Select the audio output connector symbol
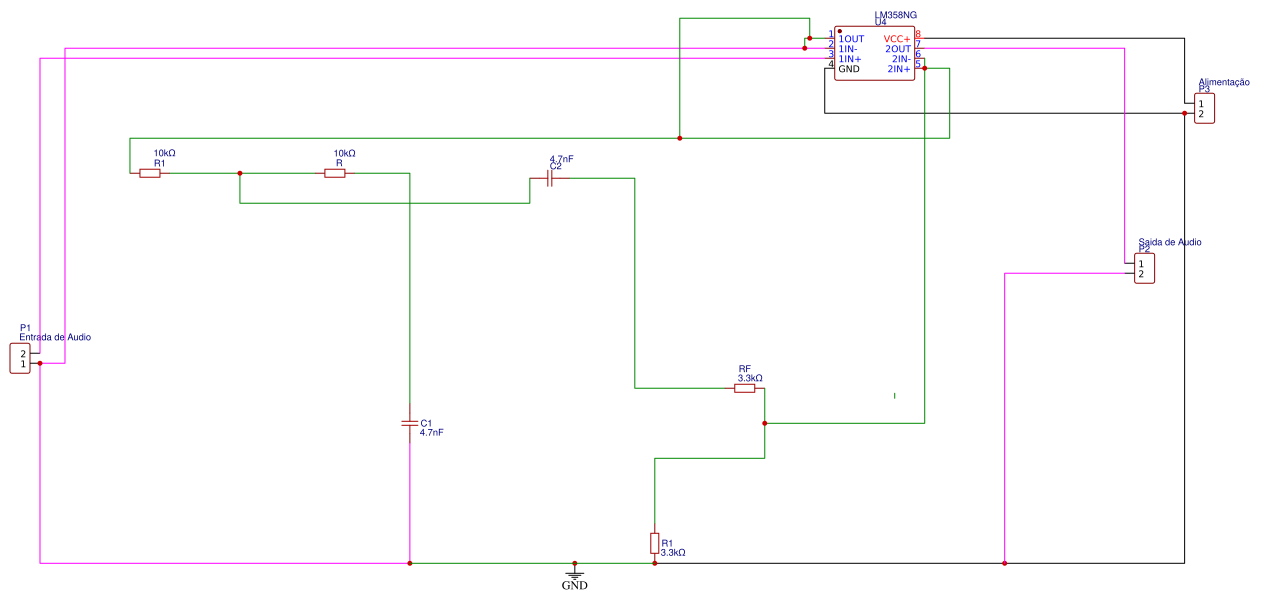 (x=1144, y=268)
